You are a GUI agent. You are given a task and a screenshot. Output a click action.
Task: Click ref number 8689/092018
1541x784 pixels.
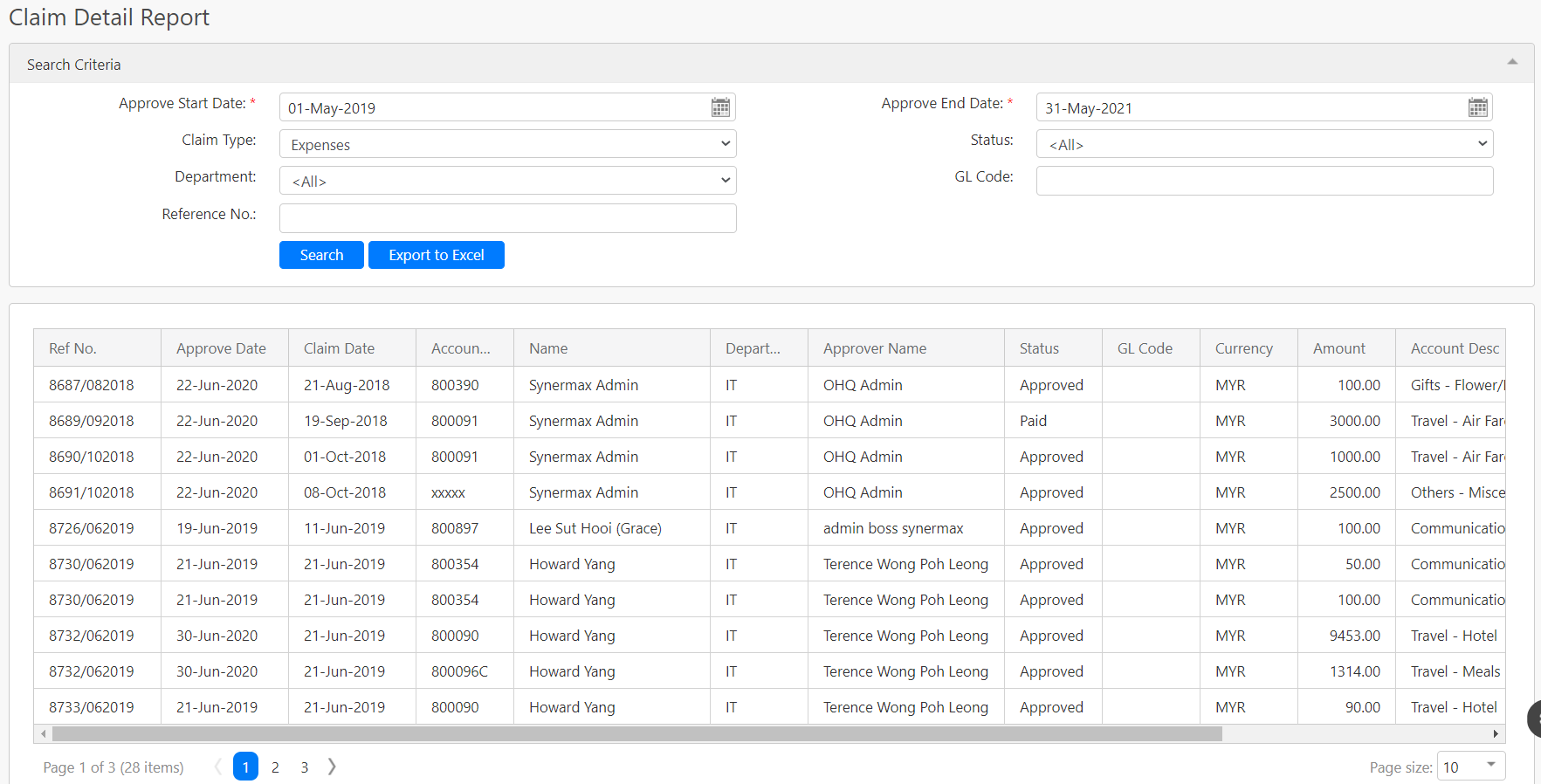92,421
